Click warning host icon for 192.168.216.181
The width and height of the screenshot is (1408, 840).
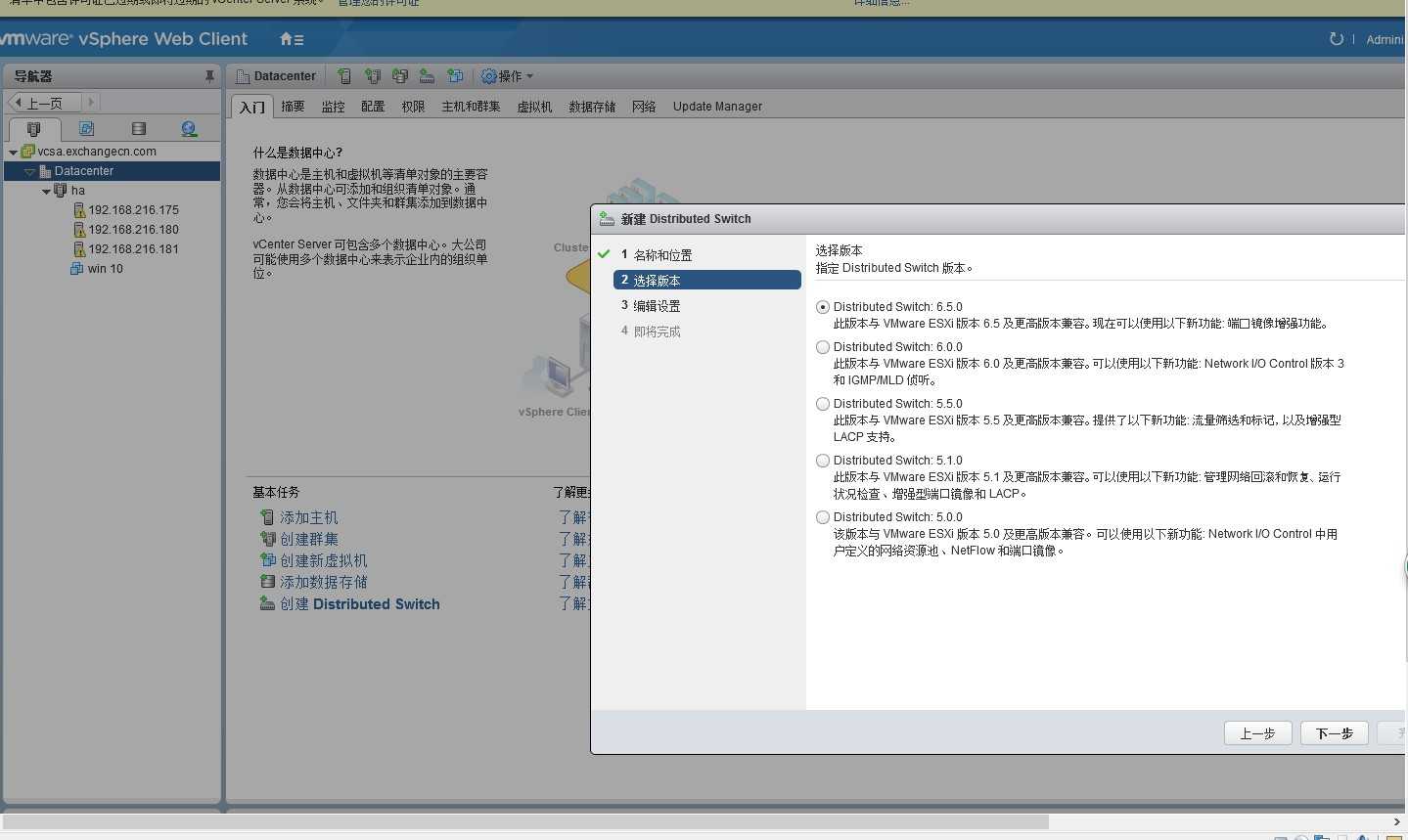(79, 249)
